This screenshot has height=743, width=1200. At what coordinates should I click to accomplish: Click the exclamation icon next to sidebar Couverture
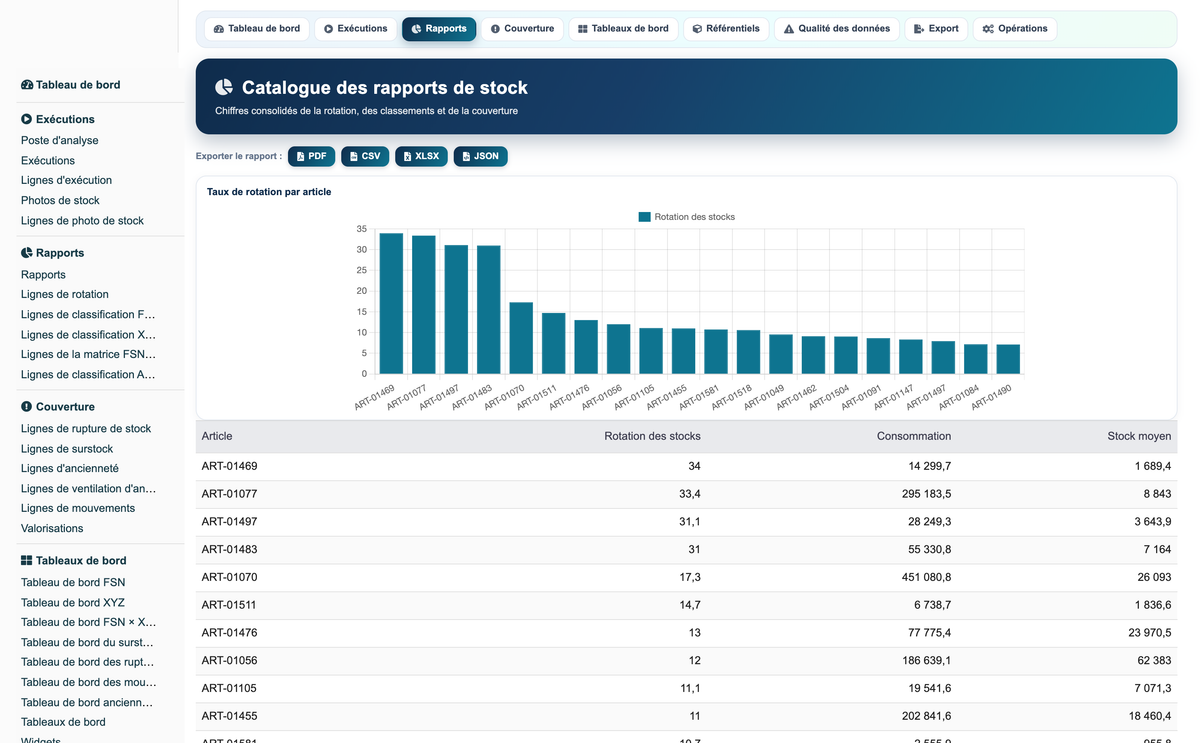pos(27,407)
